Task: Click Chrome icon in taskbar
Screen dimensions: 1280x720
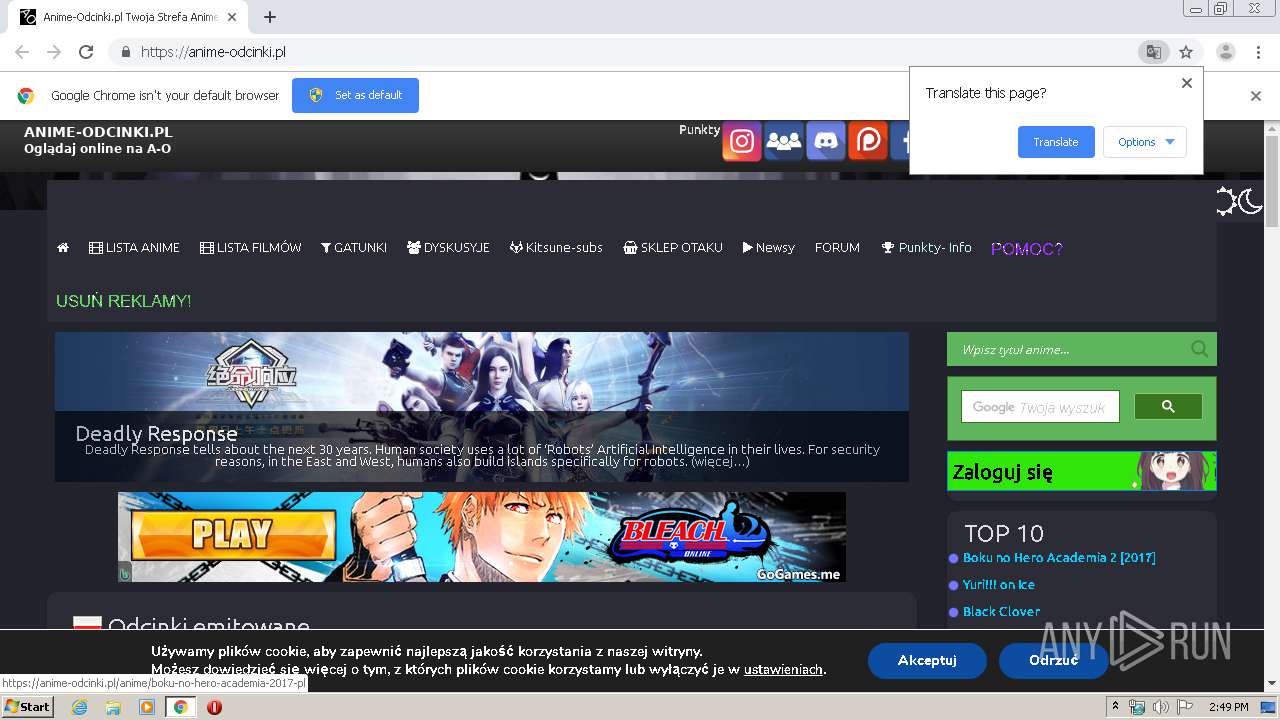Action: [x=180, y=707]
